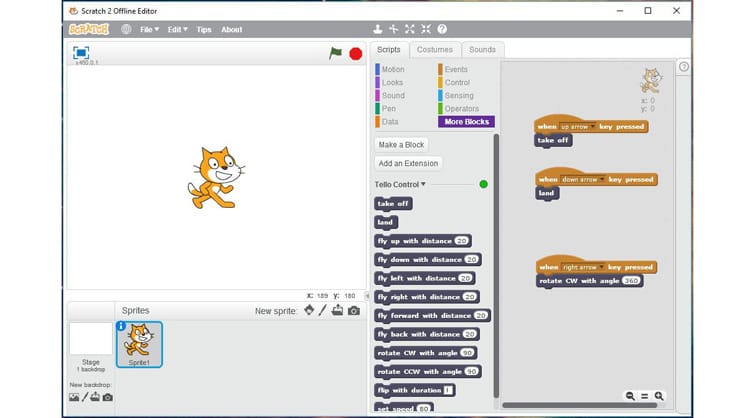
Task: Click the Add an Extension button
Action: click(x=408, y=163)
